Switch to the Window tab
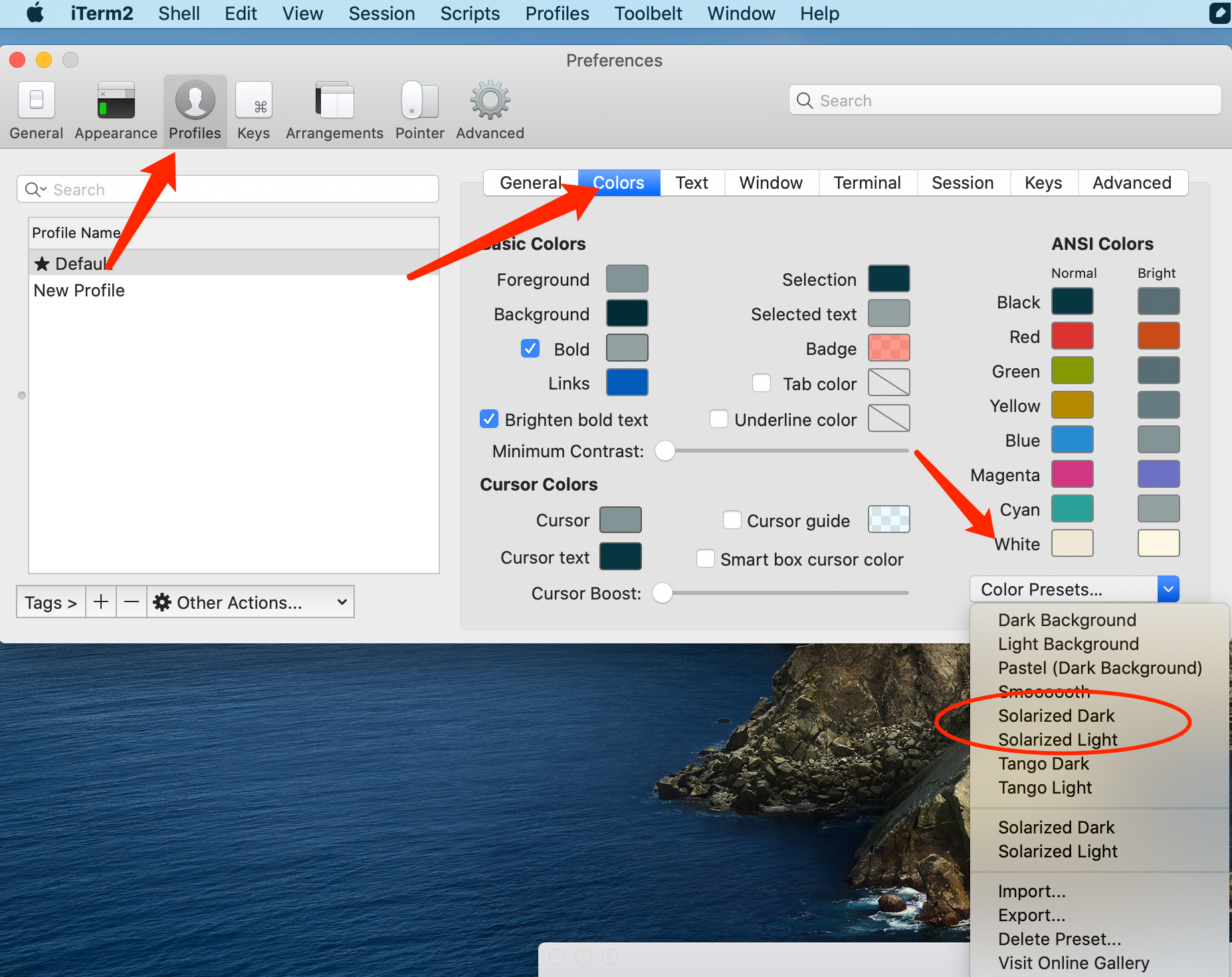This screenshot has width=1232, height=977. 771,183
